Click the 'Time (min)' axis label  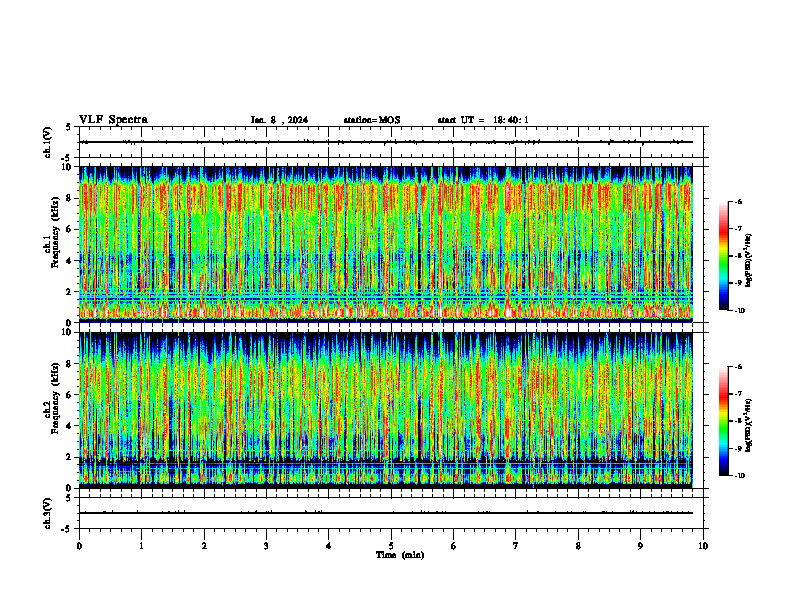coord(400,555)
